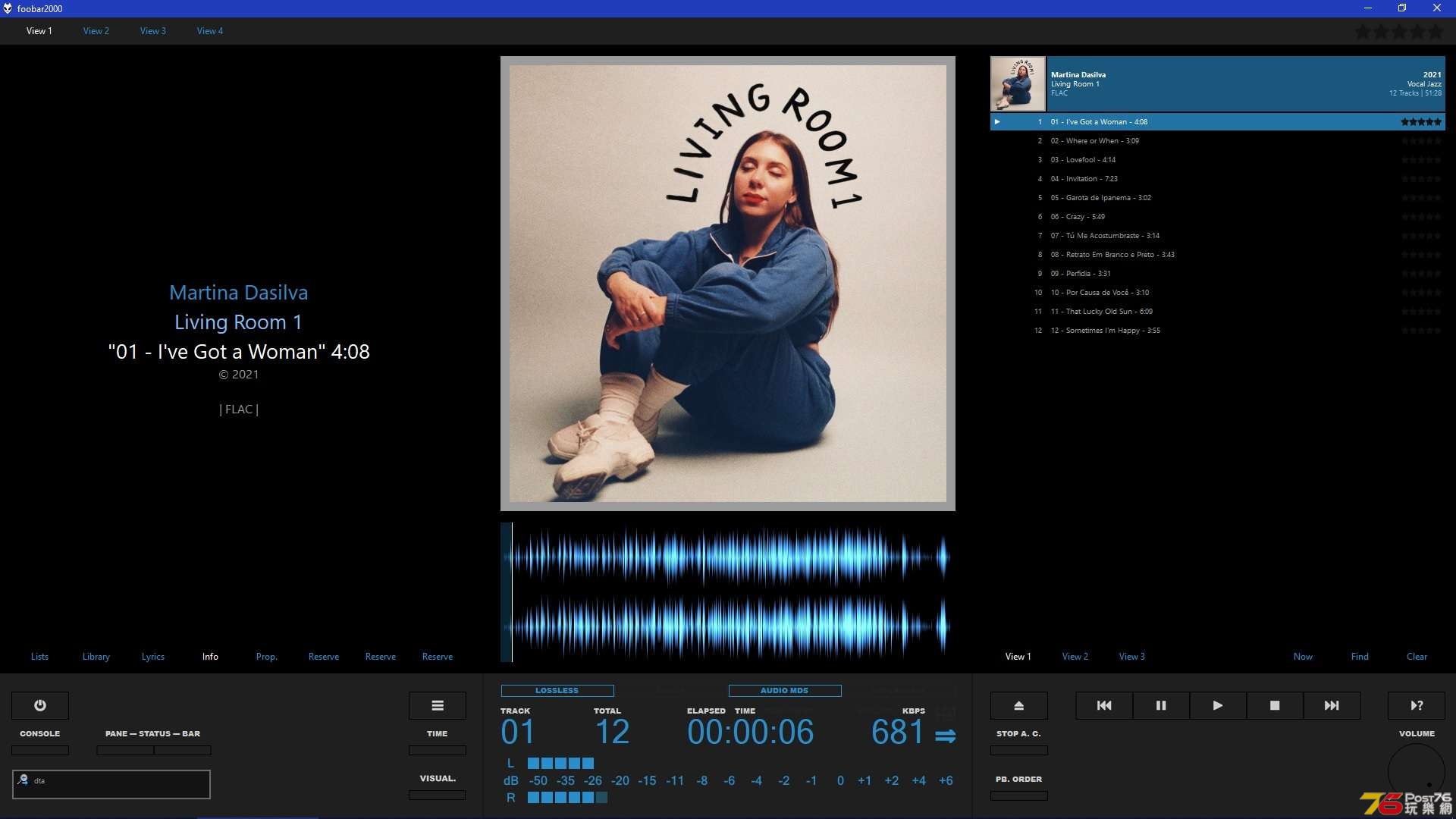
Task: Select the top View 1 tab
Action: 39,31
